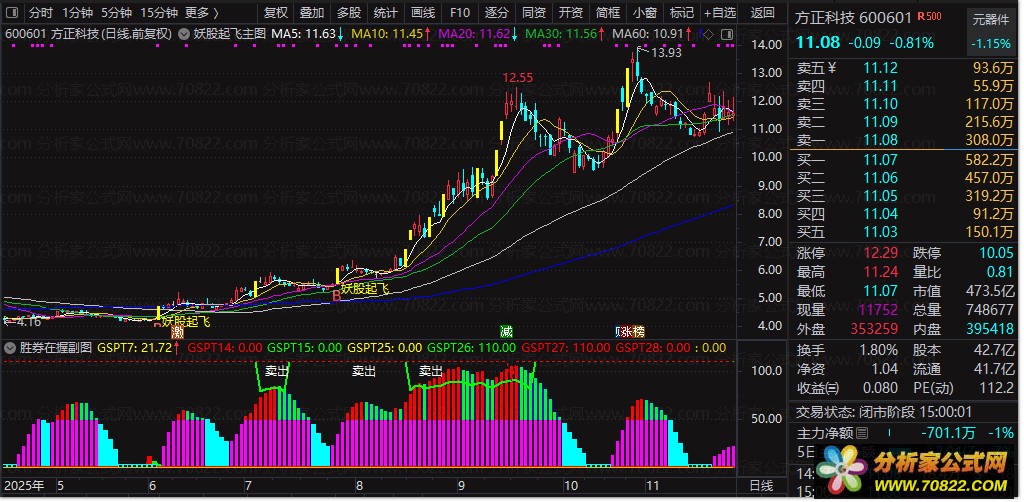
Task: Click the GSPT26: 110.00 value
Action: (471, 348)
